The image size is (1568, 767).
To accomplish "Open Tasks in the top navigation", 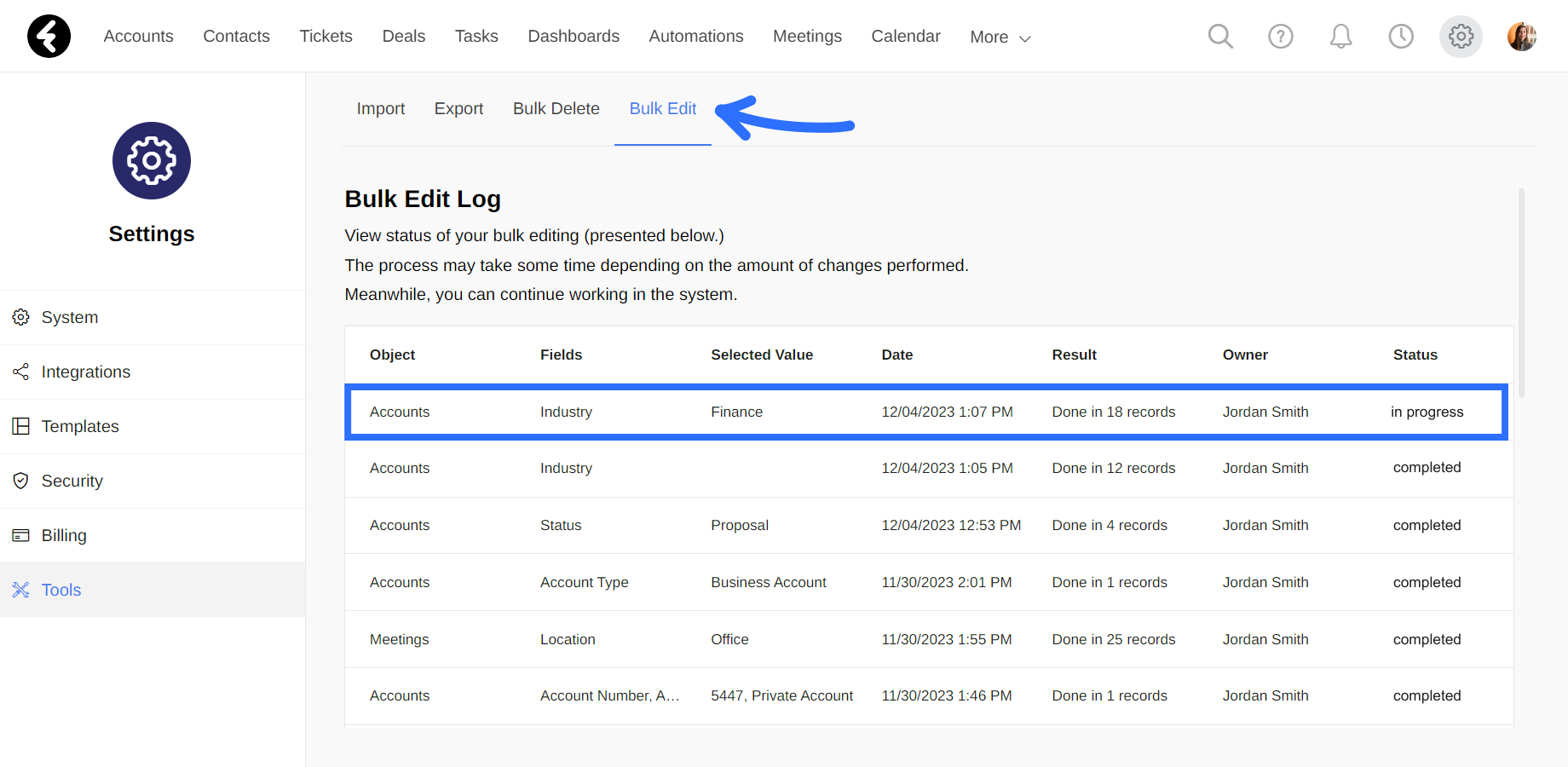I will (x=476, y=36).
